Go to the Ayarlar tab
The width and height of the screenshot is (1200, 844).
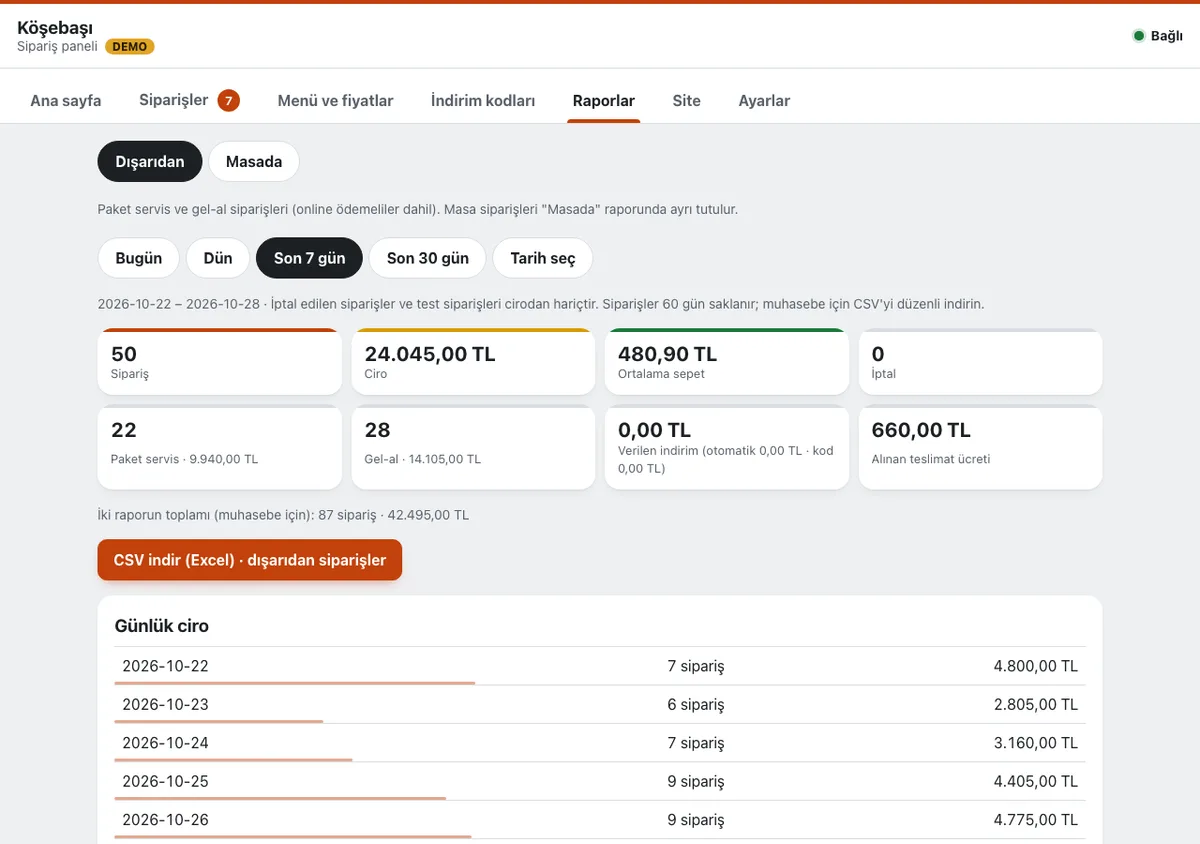764,100
